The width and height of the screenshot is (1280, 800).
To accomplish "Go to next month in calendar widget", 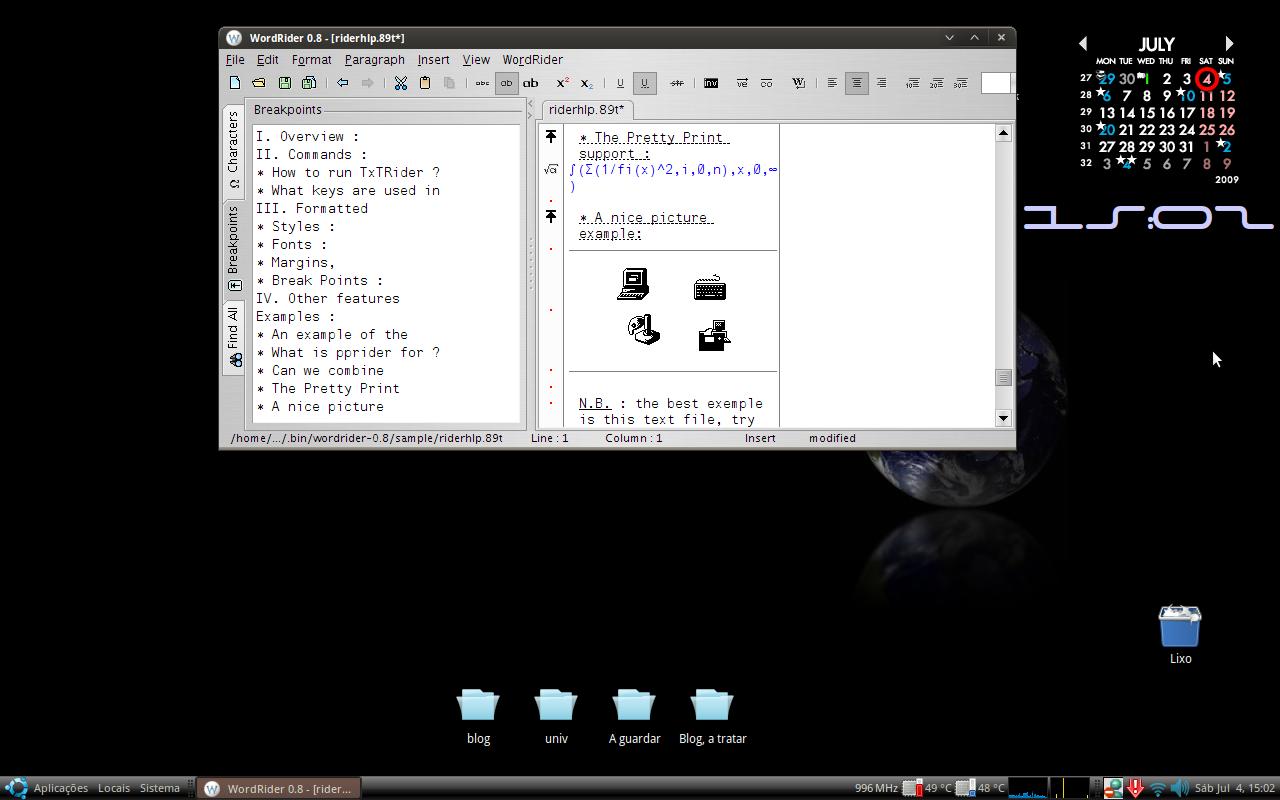I will (x=1229, y=43).
